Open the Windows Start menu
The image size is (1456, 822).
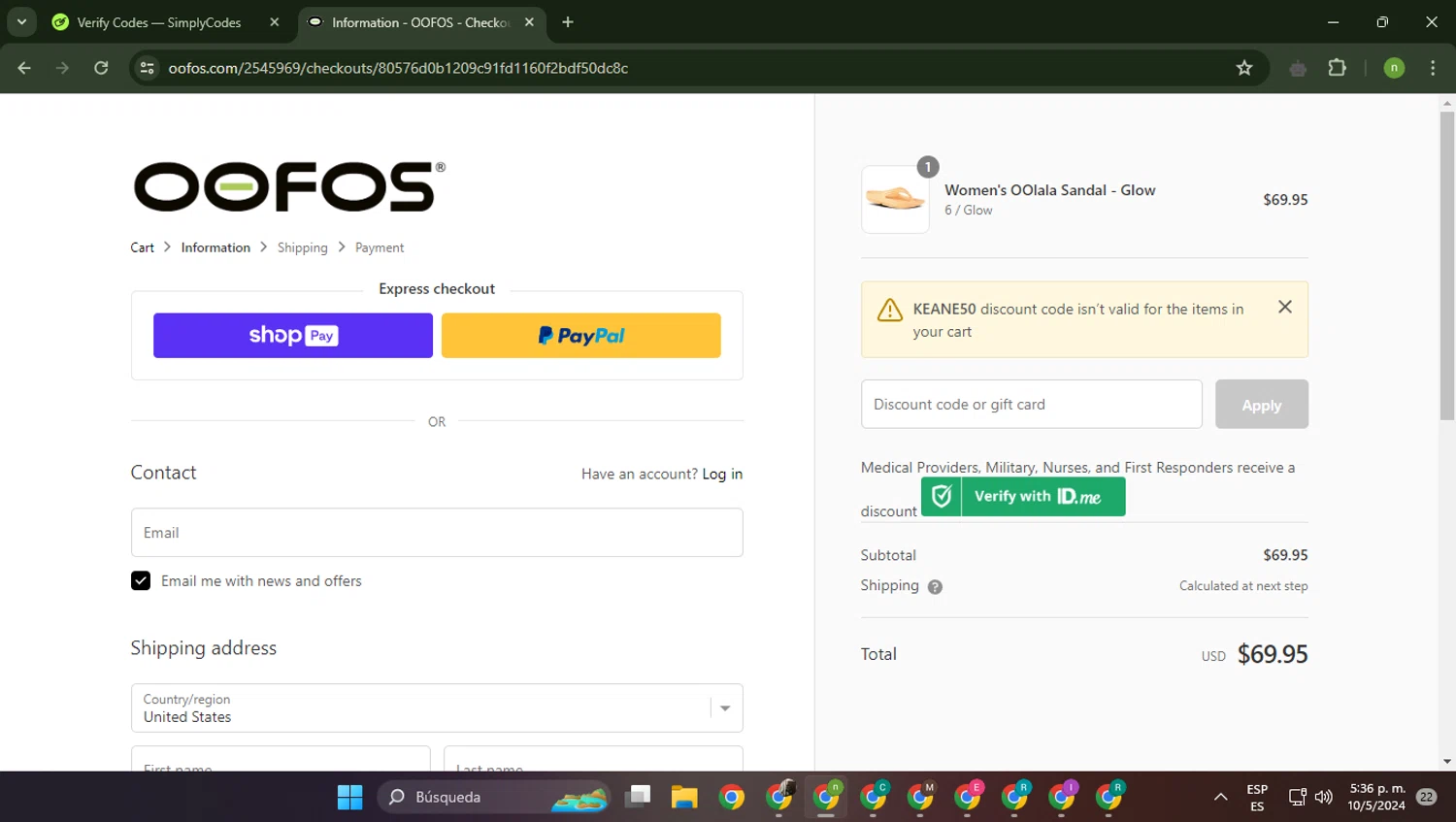coord(349,797)
